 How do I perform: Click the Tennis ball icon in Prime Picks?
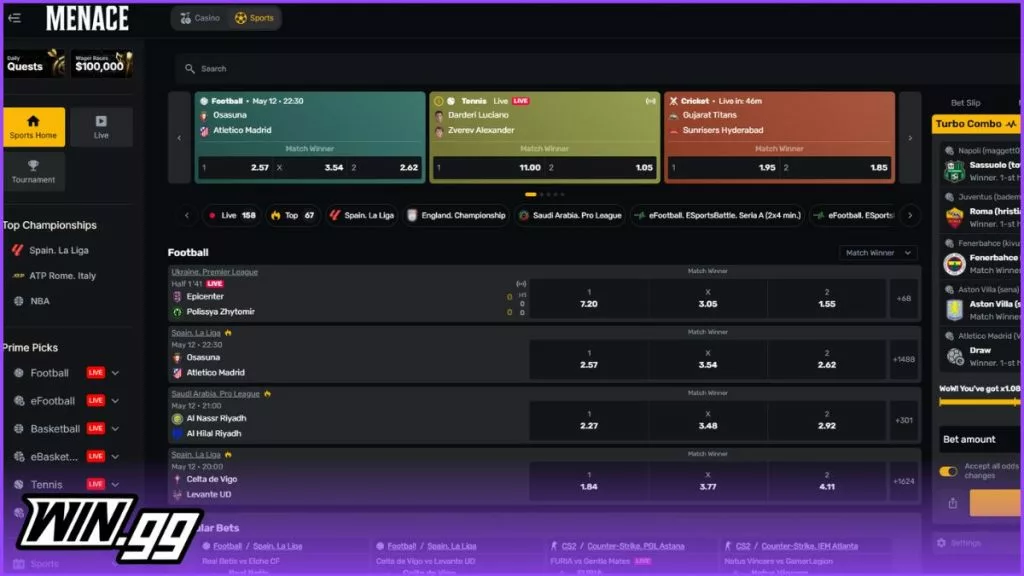(19, 485)
